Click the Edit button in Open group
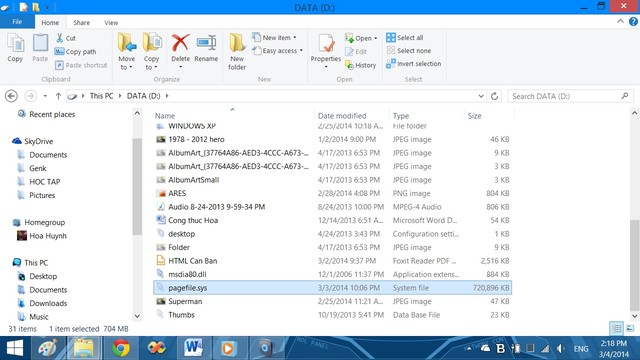The image size is (640, 360). point(356,51)
